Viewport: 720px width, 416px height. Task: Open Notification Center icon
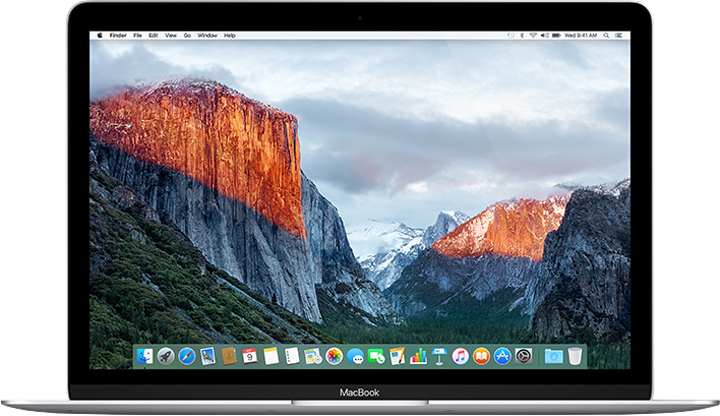pyautogui.click(x=619, y=35)
